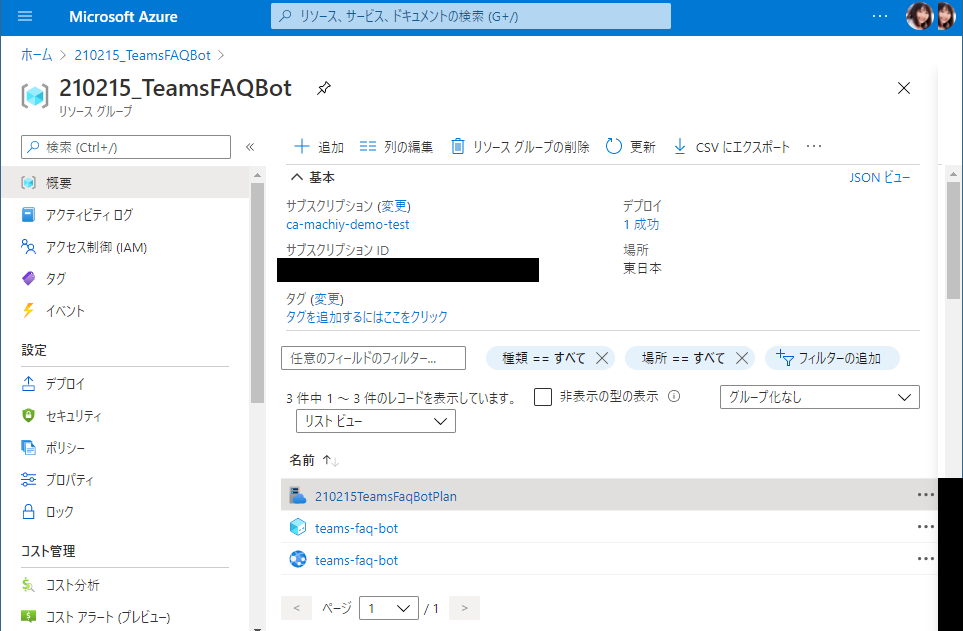Open プロパティ in sidebar
The image size is (963, 631).
(126, 479)
